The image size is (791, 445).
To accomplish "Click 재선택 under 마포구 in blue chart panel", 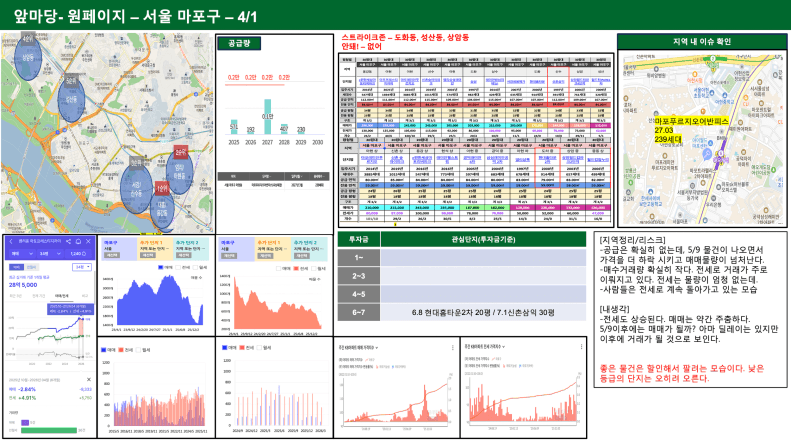I will (x=113, y=254).
